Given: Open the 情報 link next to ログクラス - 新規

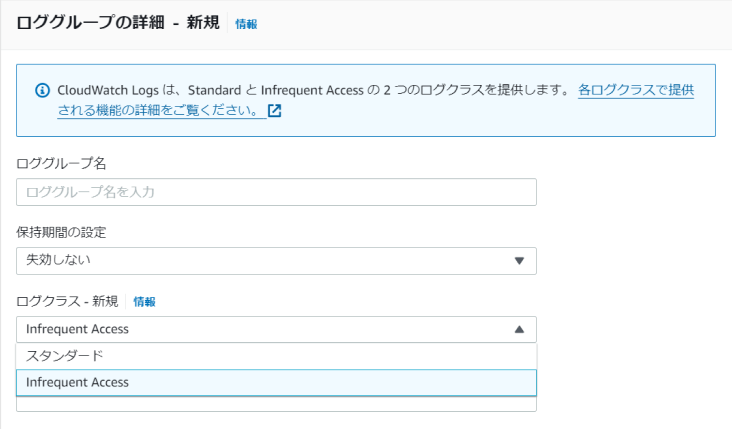Looking at the screenshot, I should point(144,302).
